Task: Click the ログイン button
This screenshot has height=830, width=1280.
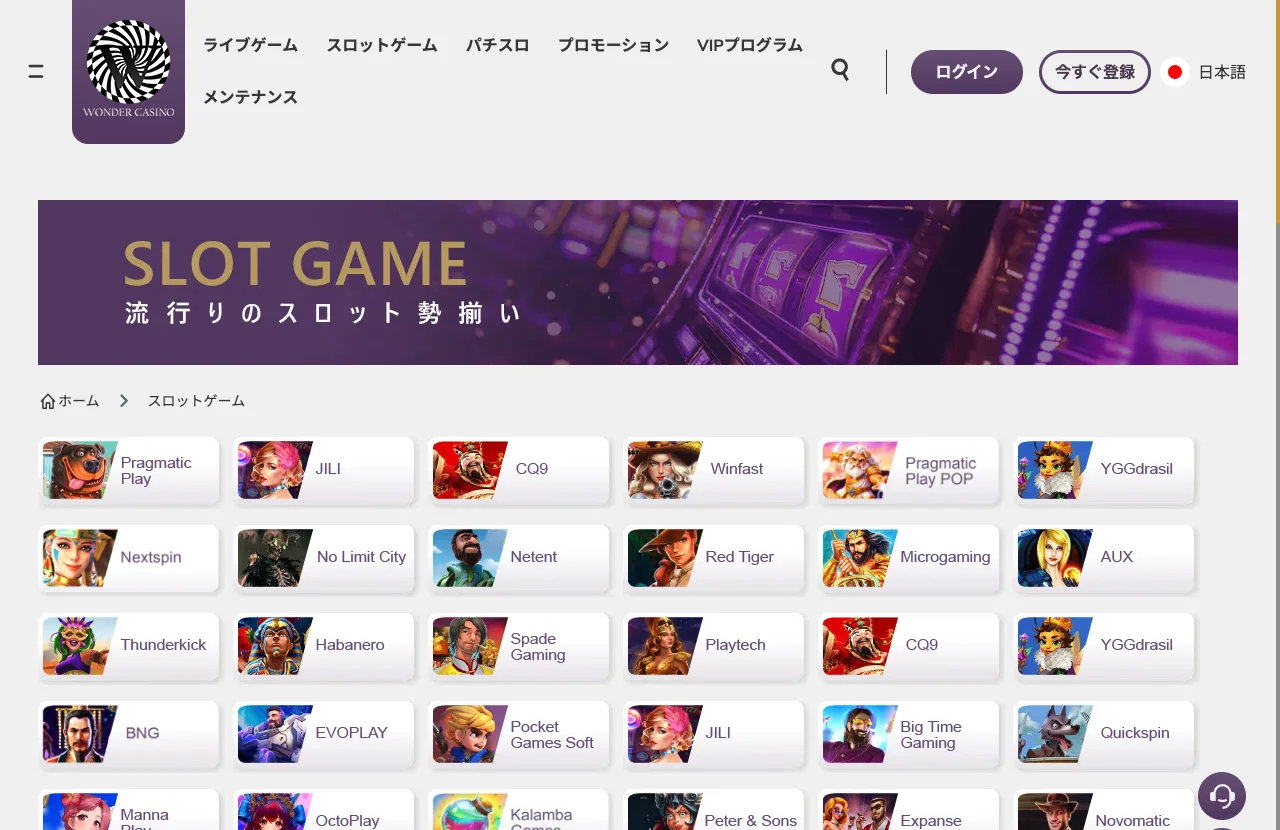Action: pos(967,72)
